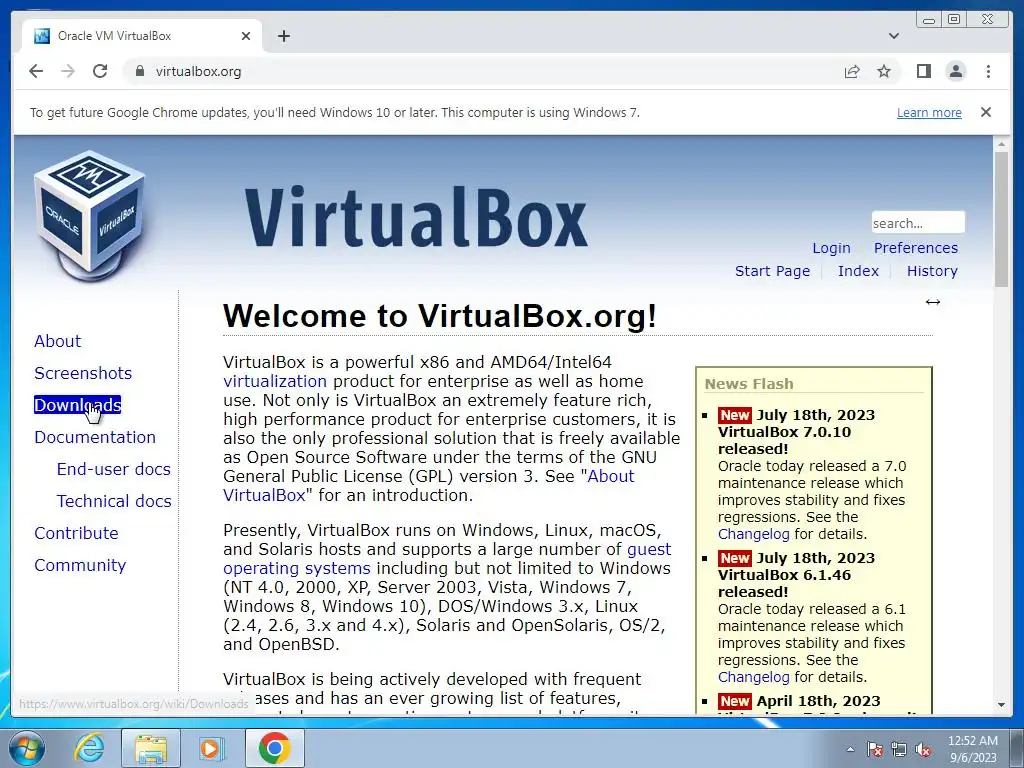View site information via the padlock icon
Screen dimensions: 1024x768
tap(139, 71)
